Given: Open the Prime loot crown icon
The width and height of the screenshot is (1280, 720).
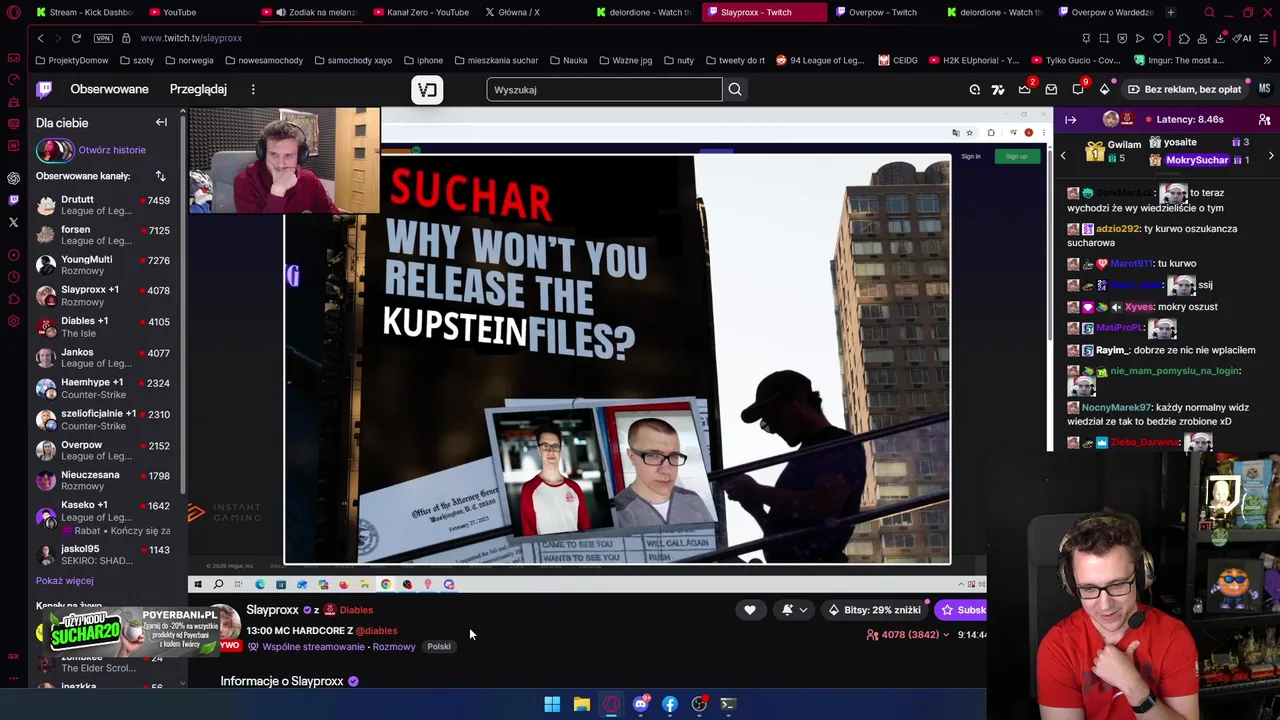Looking at the screenshot, I should [x=1025, y=89].
